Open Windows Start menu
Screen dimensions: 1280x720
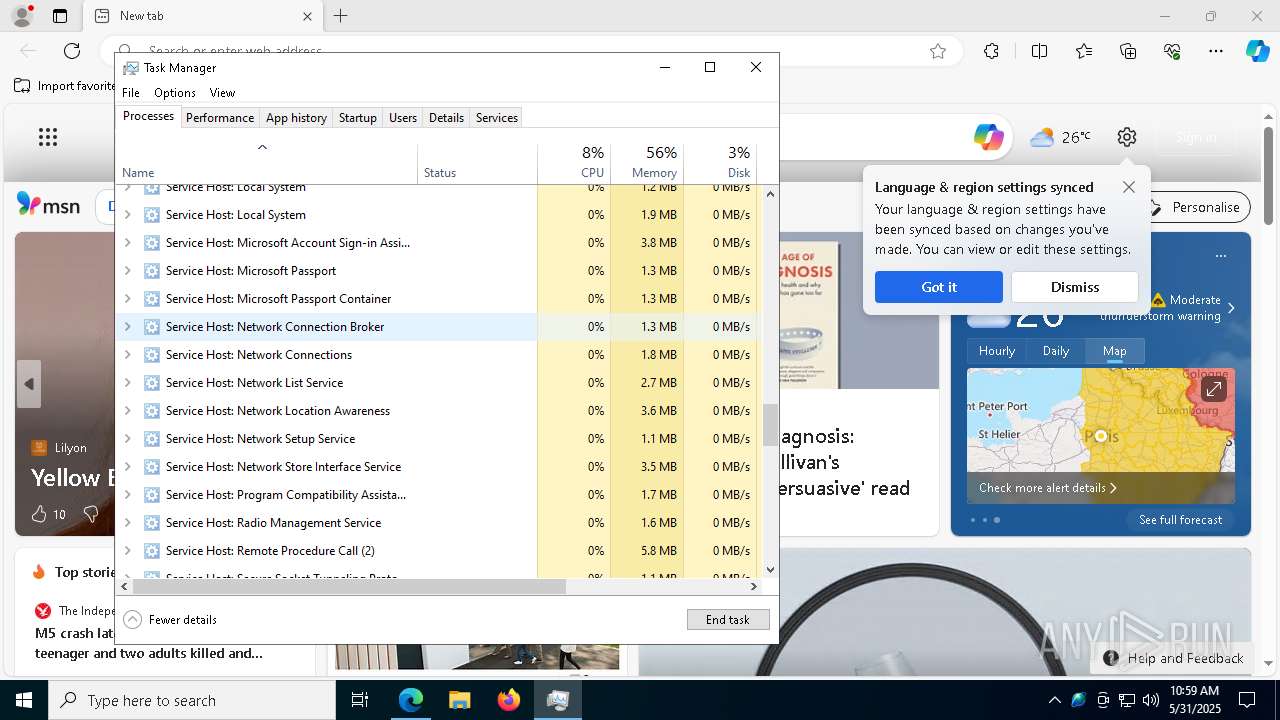24,700
